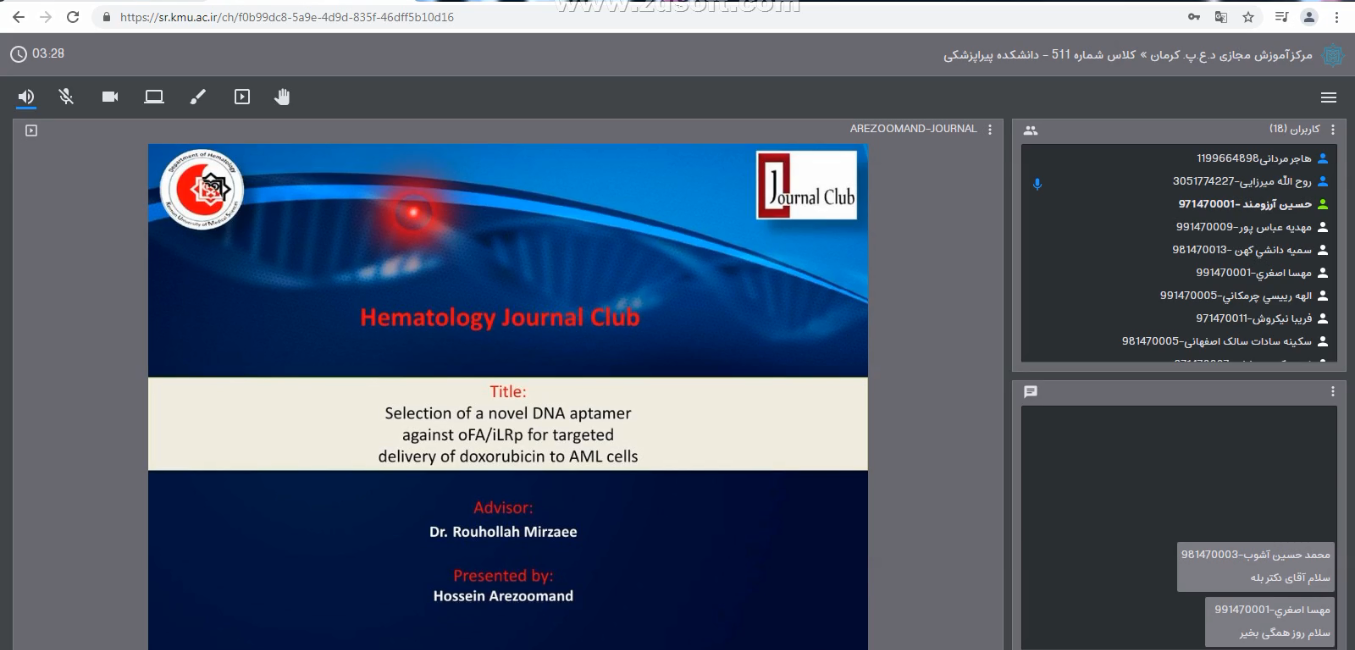Reload the page with browser refresh button
Image resolution: width=1355 pixels, height=650 pixels.
[72, 17]
